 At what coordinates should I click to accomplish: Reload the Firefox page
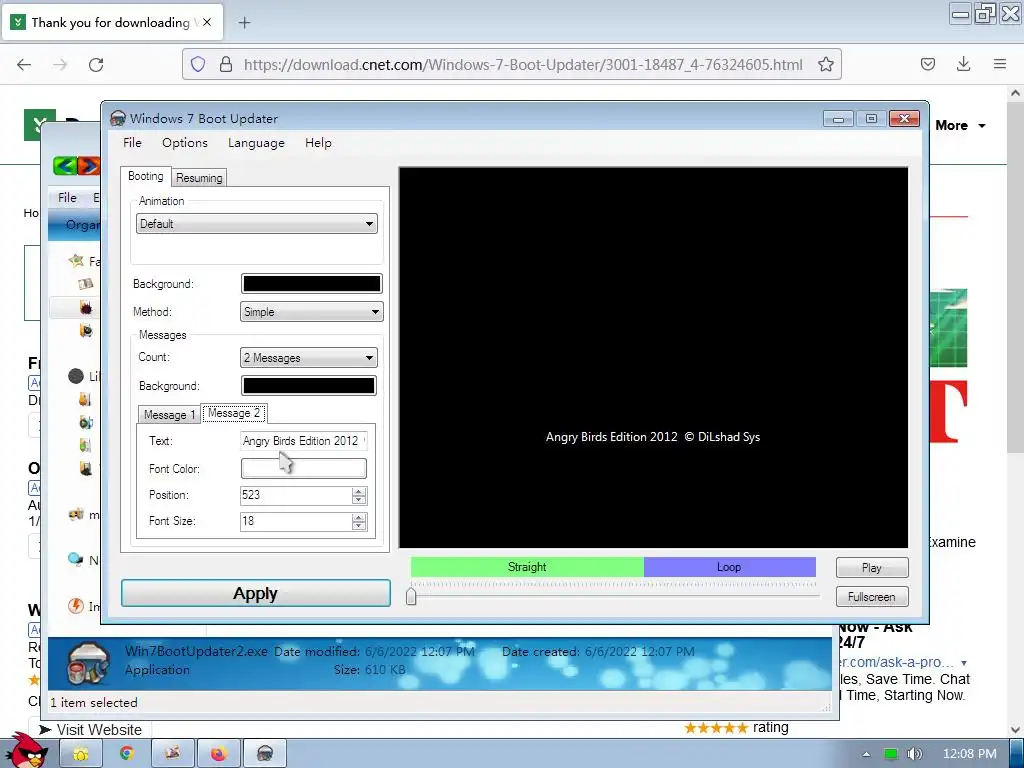96,64
